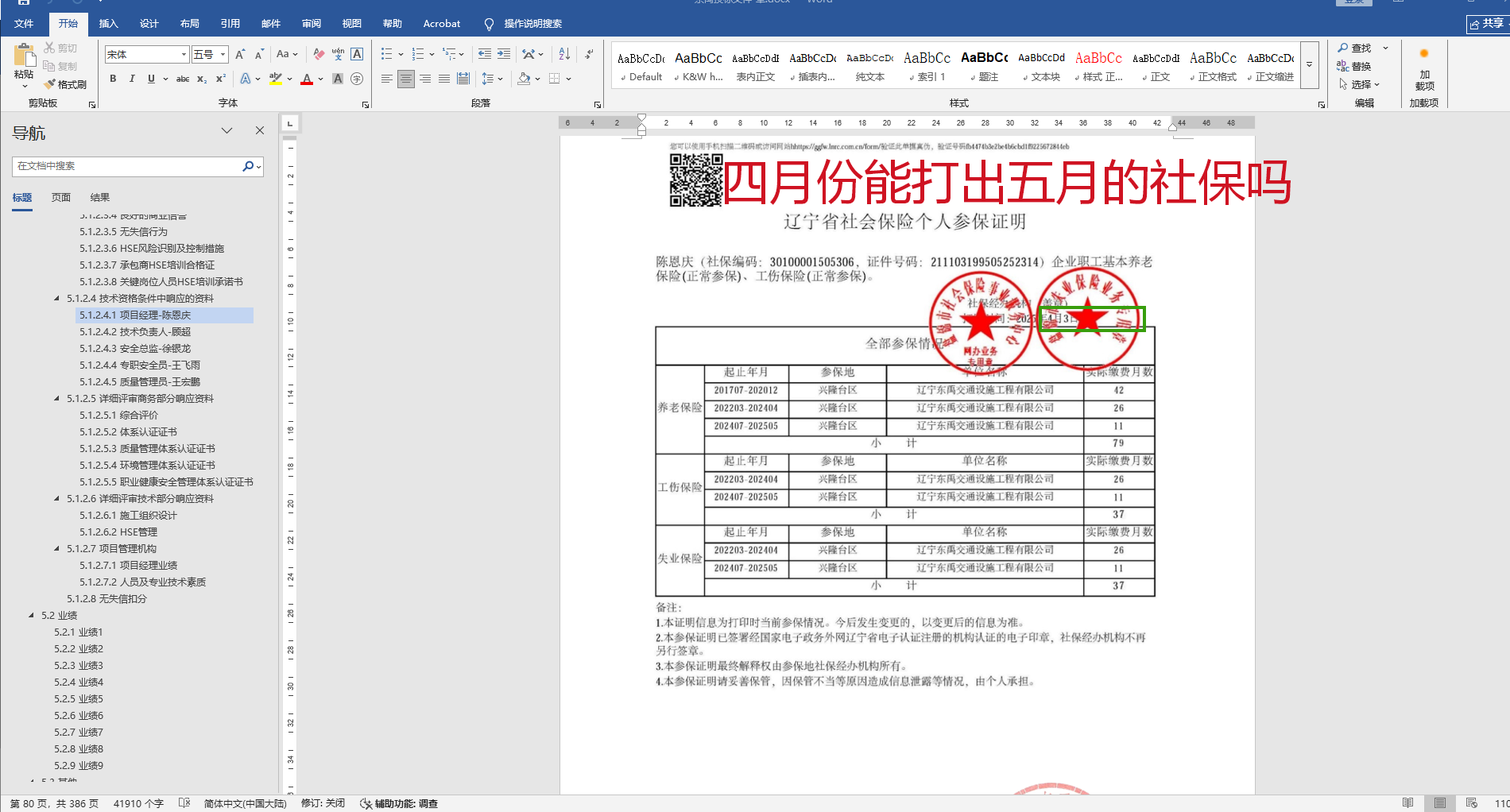Viewport: 1510px width, 812px height.
Task: Apply distributed alignment
Action: 463,79
